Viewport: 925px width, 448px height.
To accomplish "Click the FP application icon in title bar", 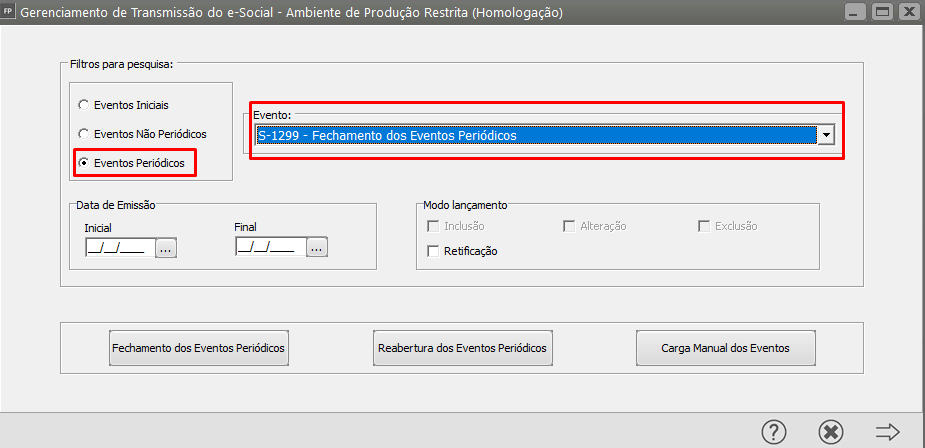I will tap(9, 13).
